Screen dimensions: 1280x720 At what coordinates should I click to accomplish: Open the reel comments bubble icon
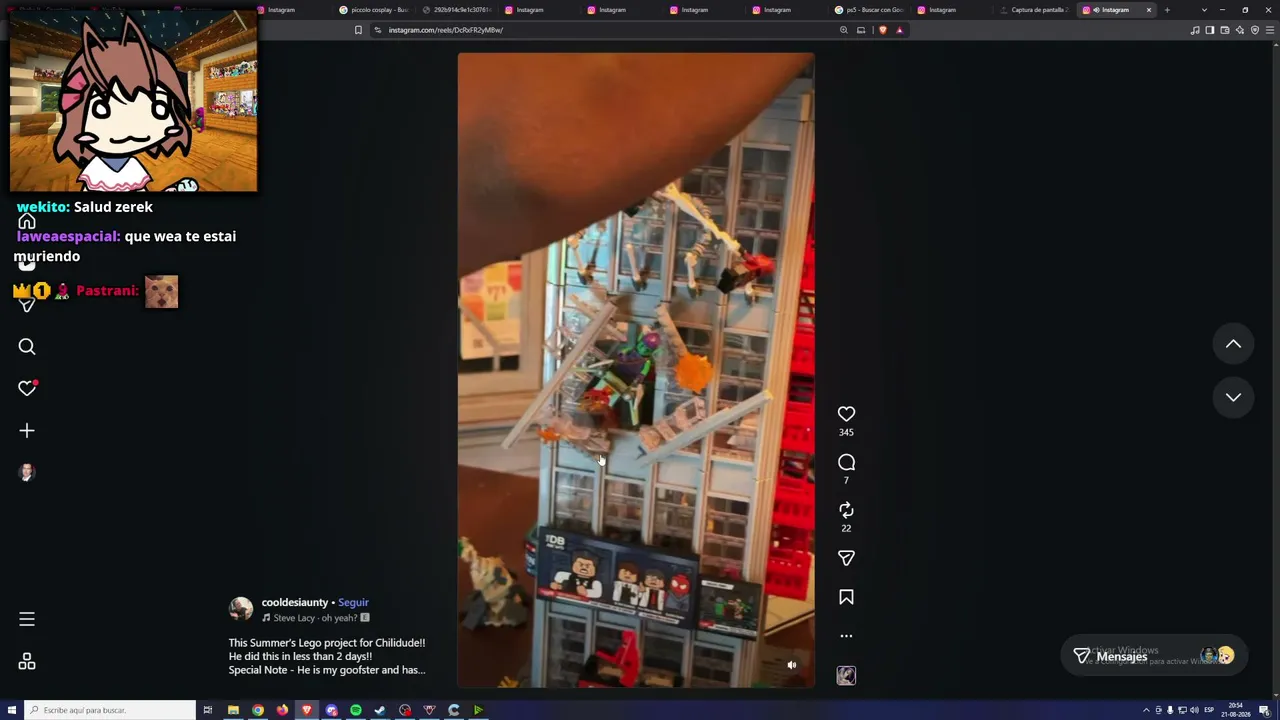846,462
